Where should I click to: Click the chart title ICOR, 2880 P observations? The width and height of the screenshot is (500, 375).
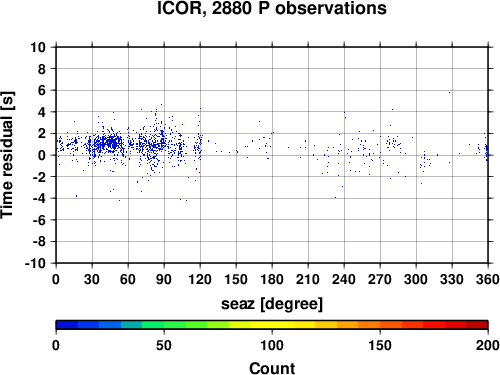coord(272,8)
